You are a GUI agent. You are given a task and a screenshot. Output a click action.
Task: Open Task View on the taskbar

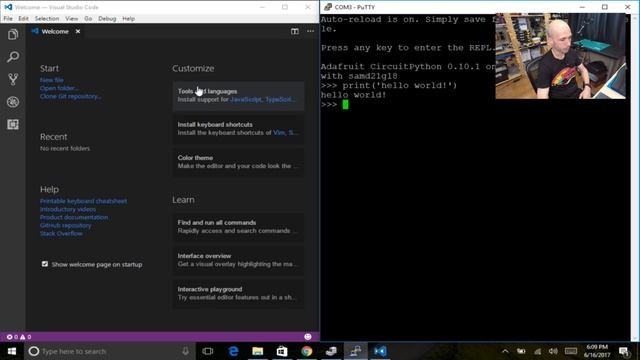pyautogui.click(x=208, y=351)
